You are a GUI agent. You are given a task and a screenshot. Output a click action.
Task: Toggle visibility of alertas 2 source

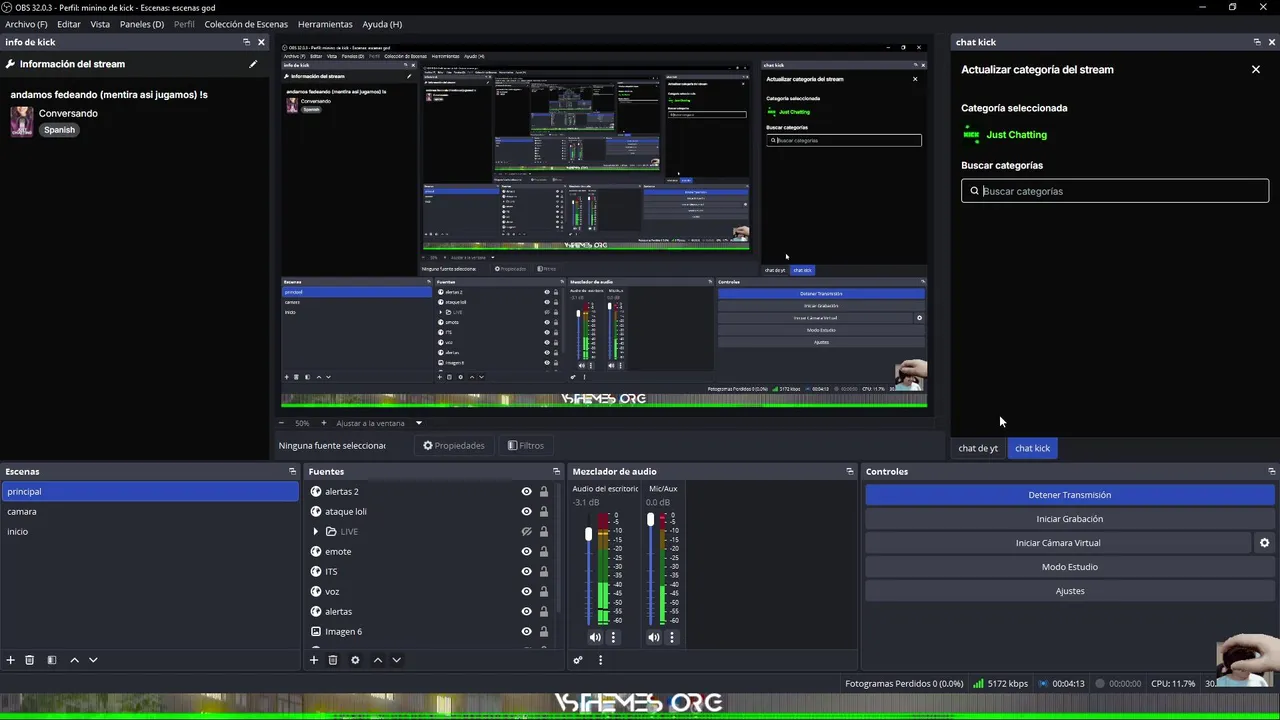(x=526, y=491)
